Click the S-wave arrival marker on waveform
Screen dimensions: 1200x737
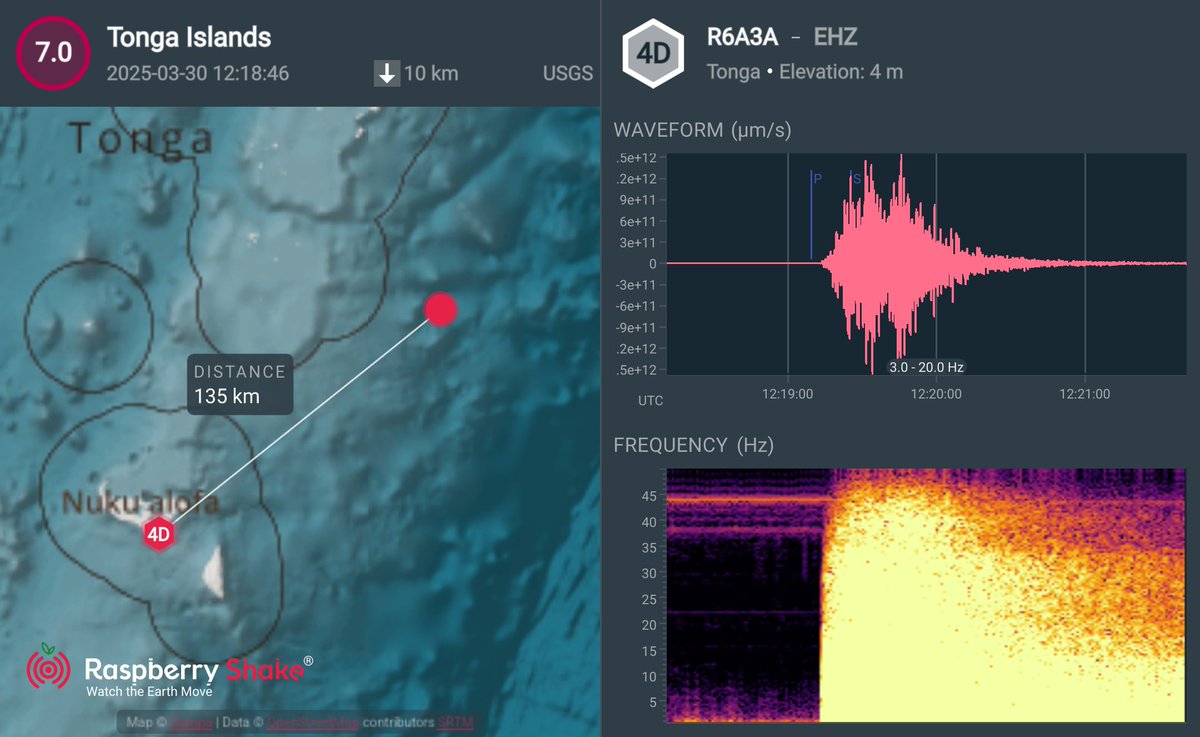click(x=855, y=178)
